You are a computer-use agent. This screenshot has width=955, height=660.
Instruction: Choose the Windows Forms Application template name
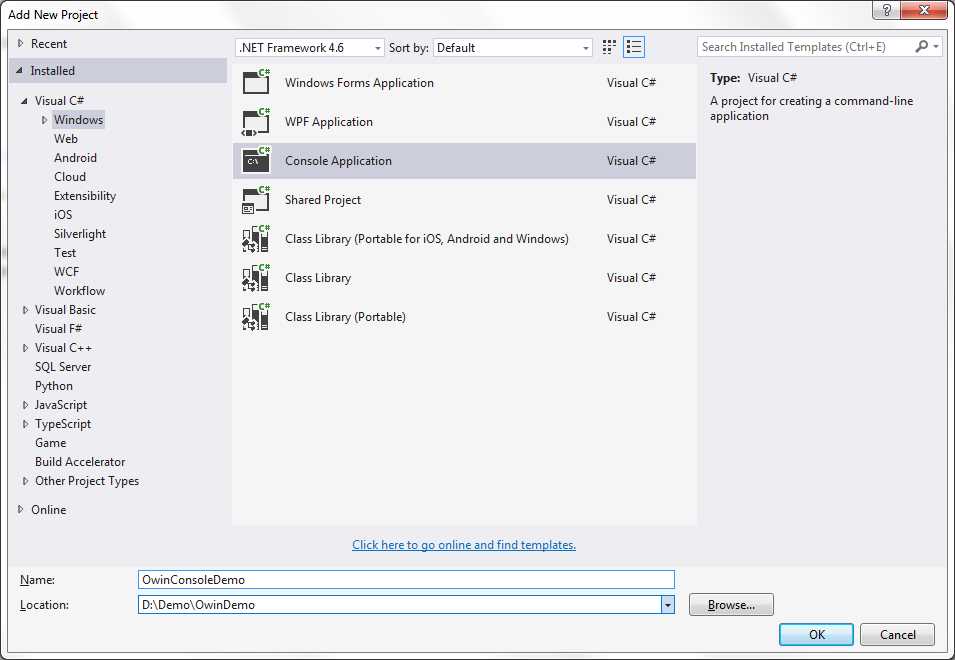click(x=359, y=82)
